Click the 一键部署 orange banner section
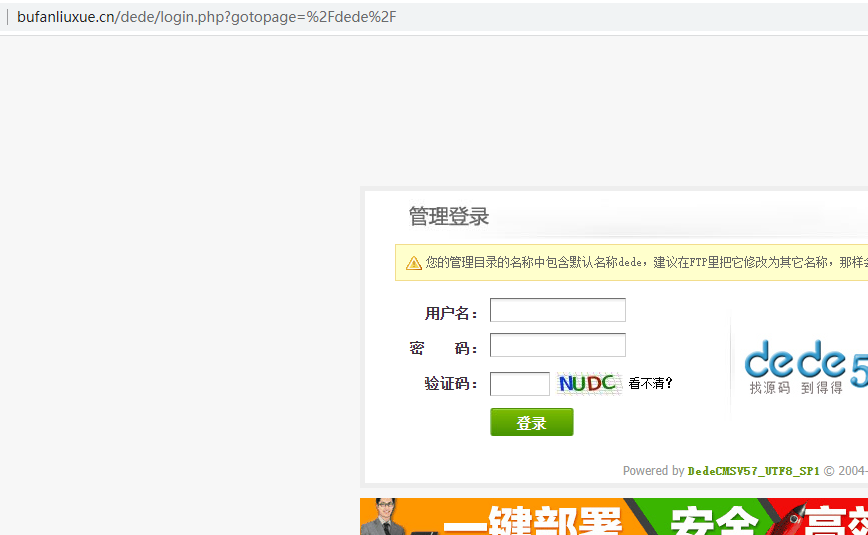Image resolution: width=868 pixels, height=535 pixels. click(x=530, y=520)
